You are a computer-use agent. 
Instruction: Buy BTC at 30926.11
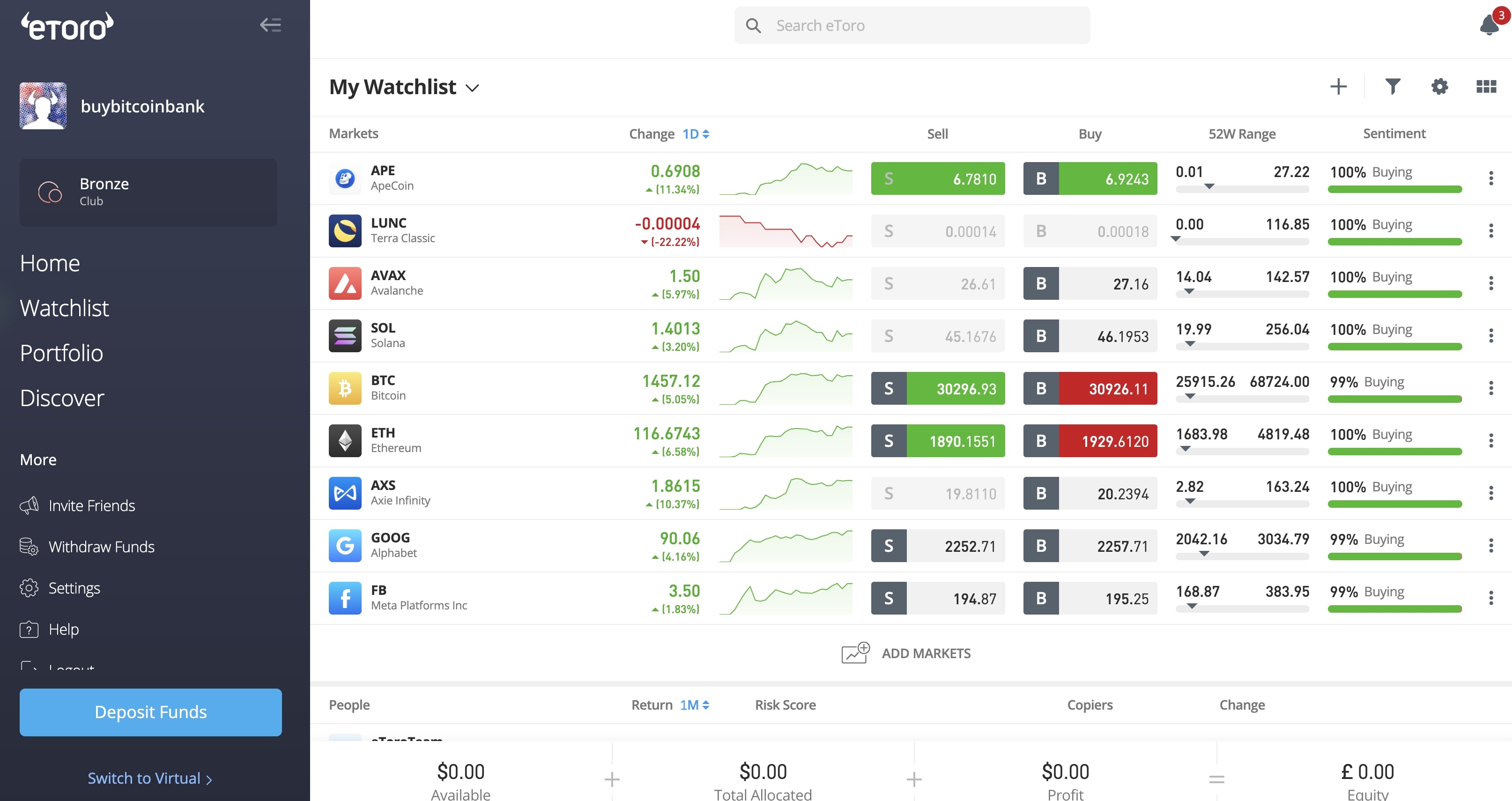pos(1090,388)
